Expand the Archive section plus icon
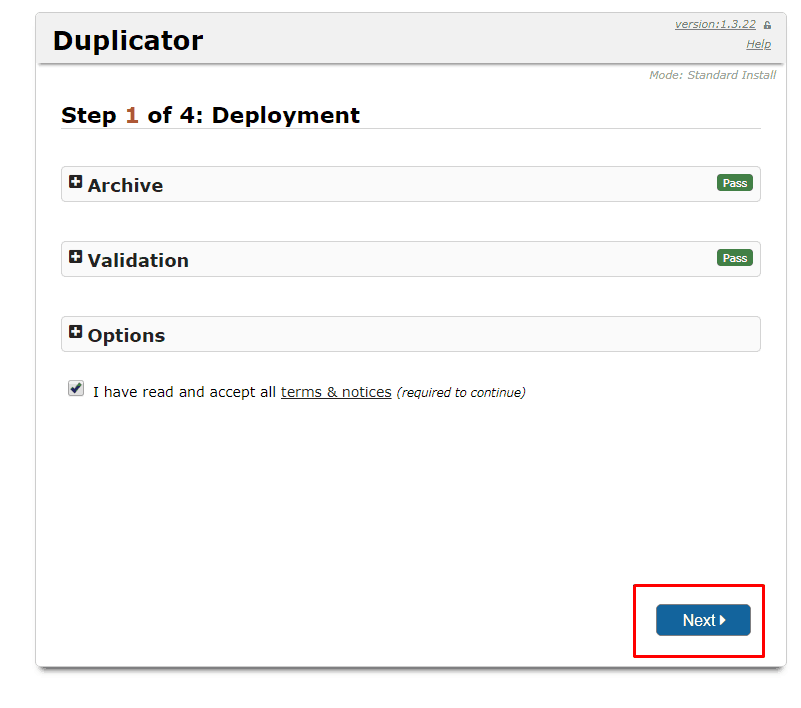The image size is (801, 708). coord(76,182)
